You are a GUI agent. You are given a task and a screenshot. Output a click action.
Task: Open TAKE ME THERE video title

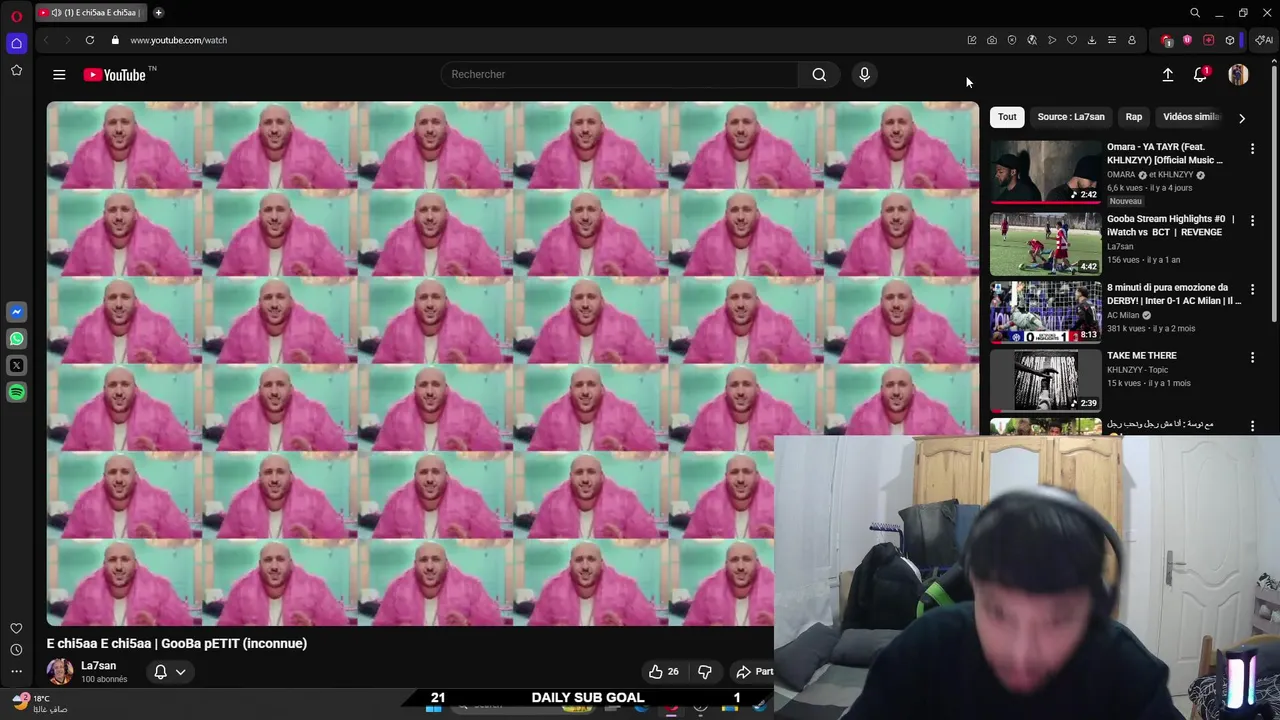1142,356
